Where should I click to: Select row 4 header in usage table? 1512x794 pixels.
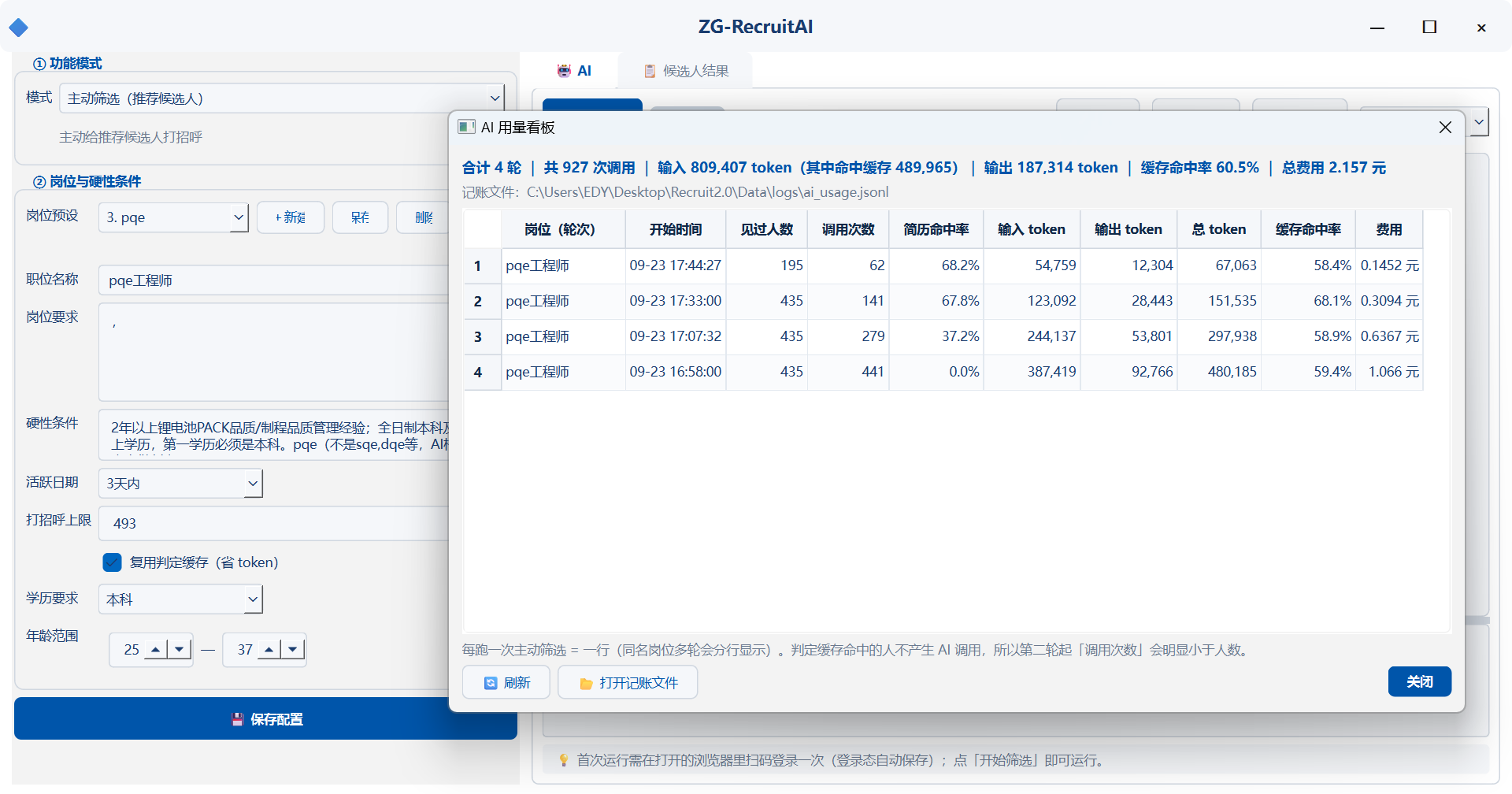pyautogui.click(x=482, y=372)
